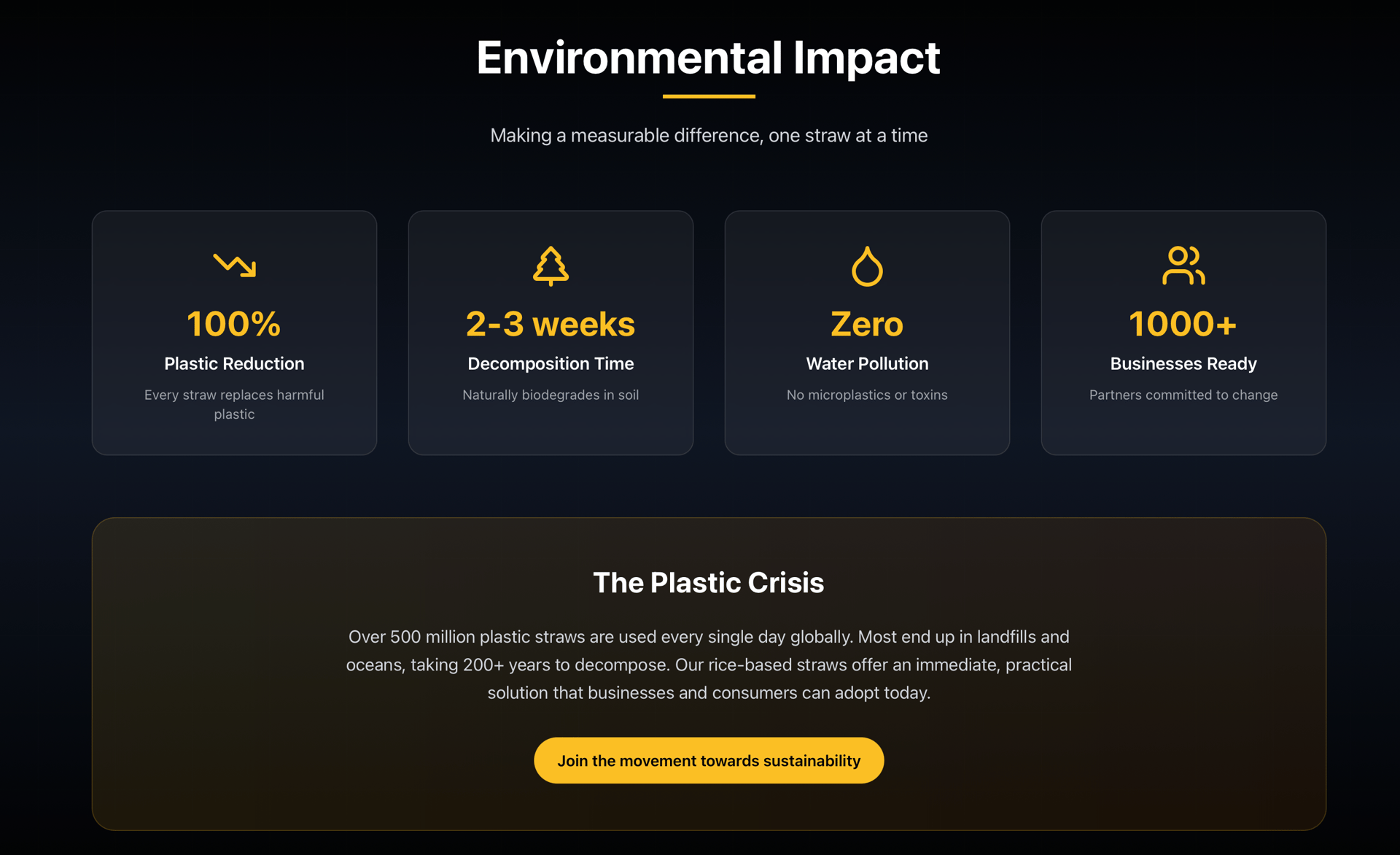Click the Businesses Ready card title
The width and height of the screenshot is (1400, 855).
(1183, 363)
